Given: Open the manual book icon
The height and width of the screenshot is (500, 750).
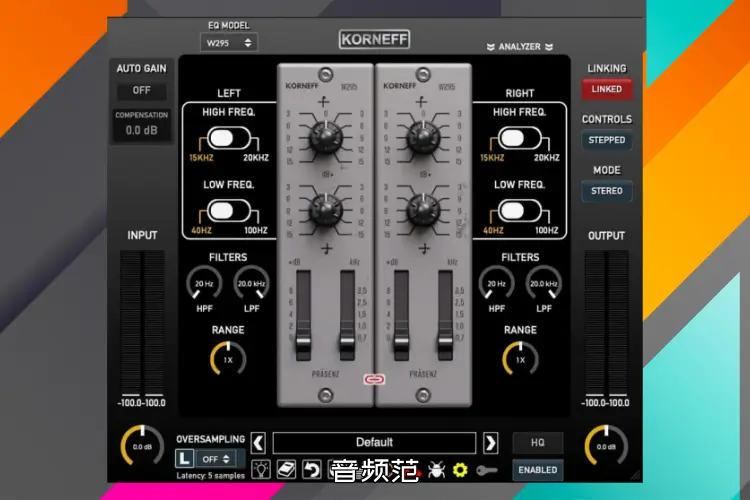Looking at the screenshot, I should pyautogui.click(x=286, y=470).
